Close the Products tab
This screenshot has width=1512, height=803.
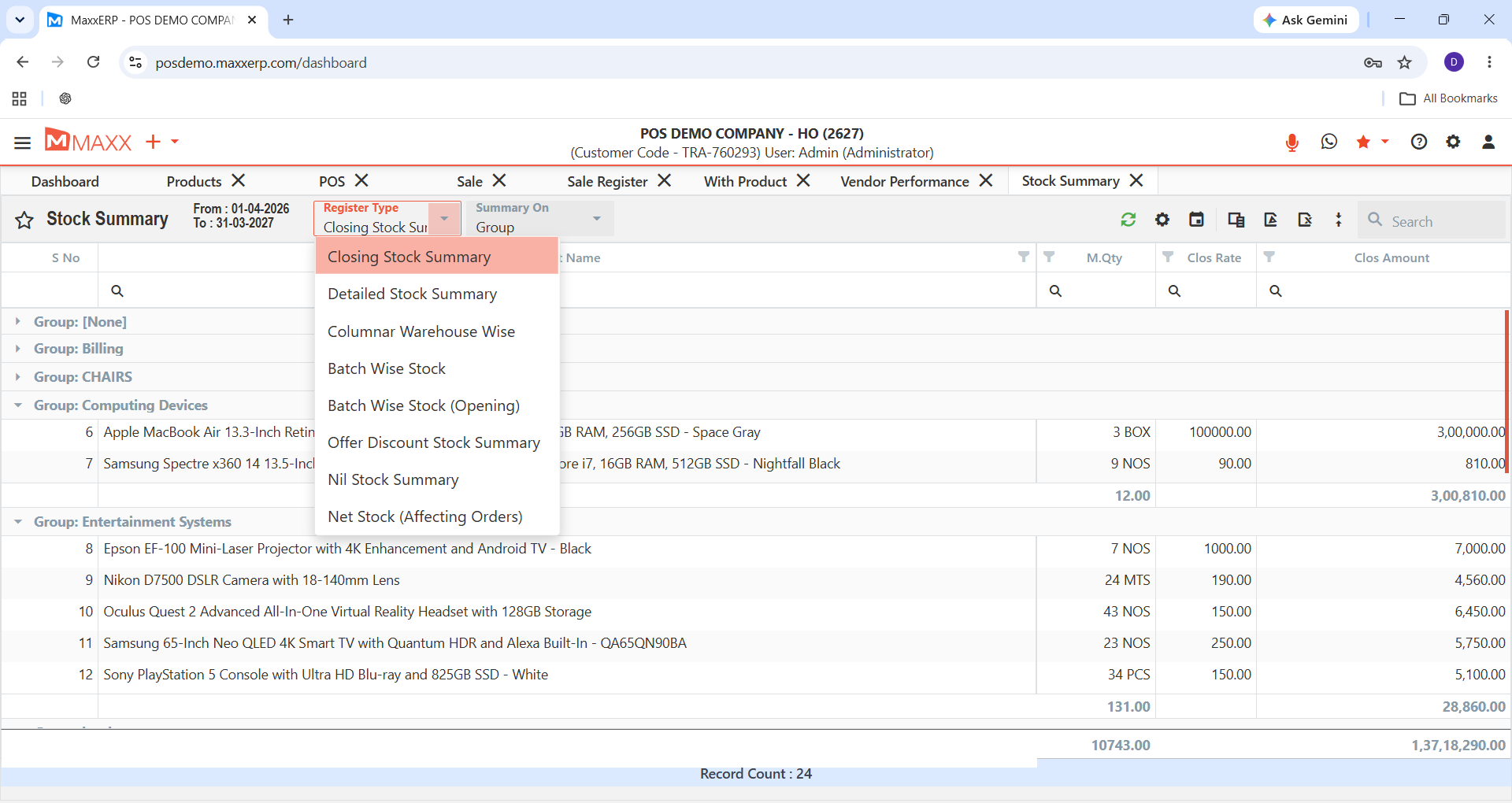(239, 181)
